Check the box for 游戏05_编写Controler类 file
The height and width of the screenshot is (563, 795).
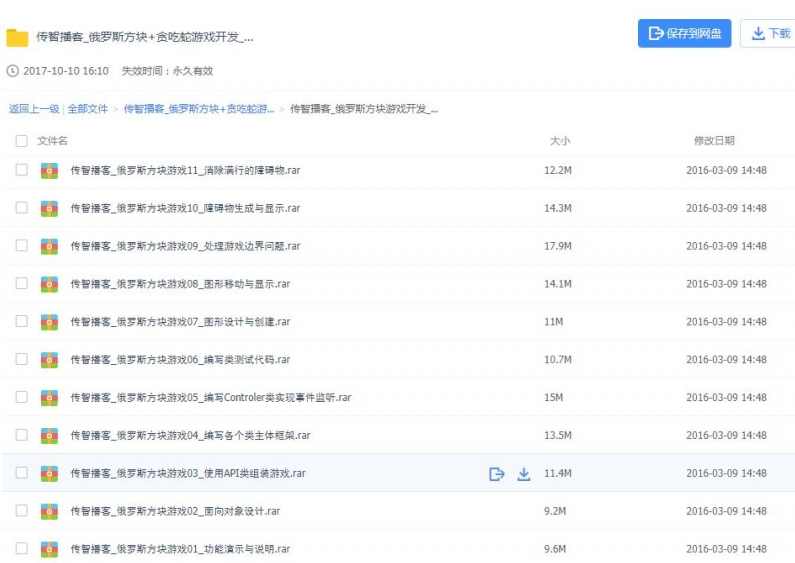[21, 397]
